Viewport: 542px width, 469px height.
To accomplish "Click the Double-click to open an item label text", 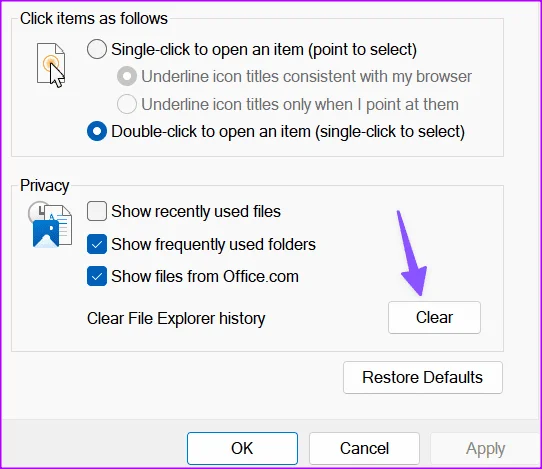I will point(288,132).
